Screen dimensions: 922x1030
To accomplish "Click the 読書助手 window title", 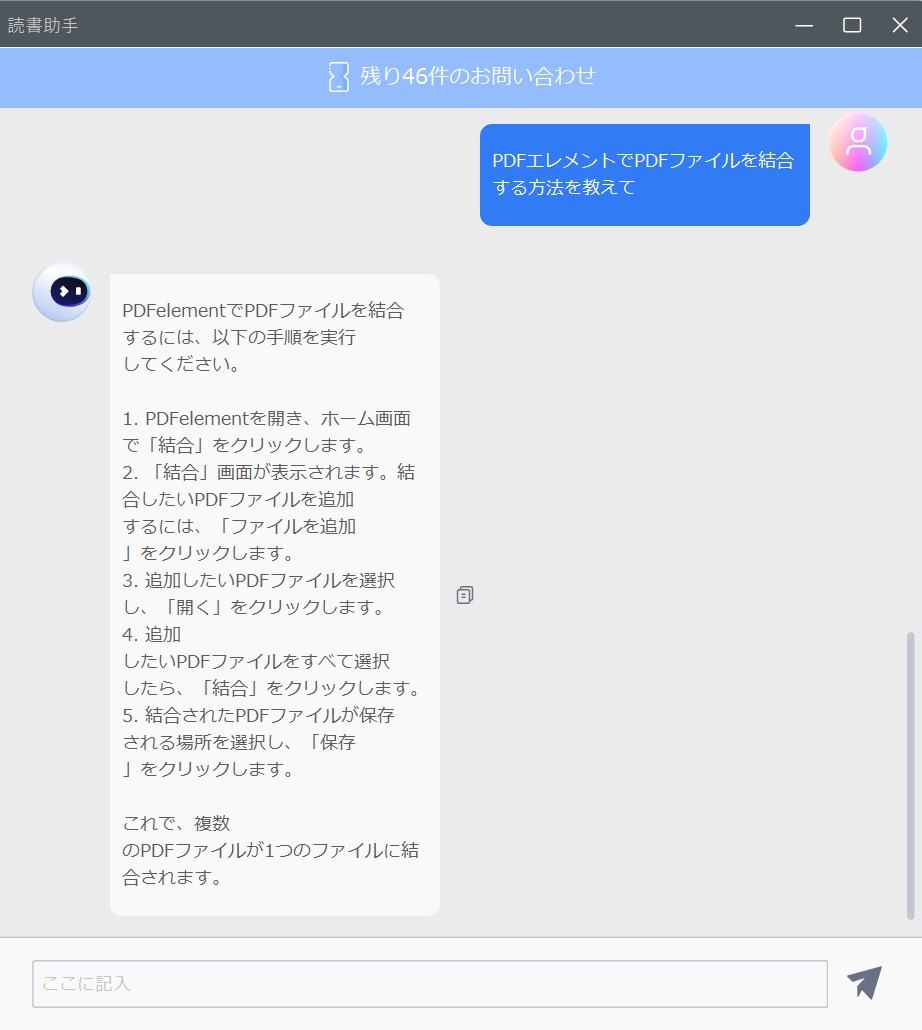I will coord(43,25).
